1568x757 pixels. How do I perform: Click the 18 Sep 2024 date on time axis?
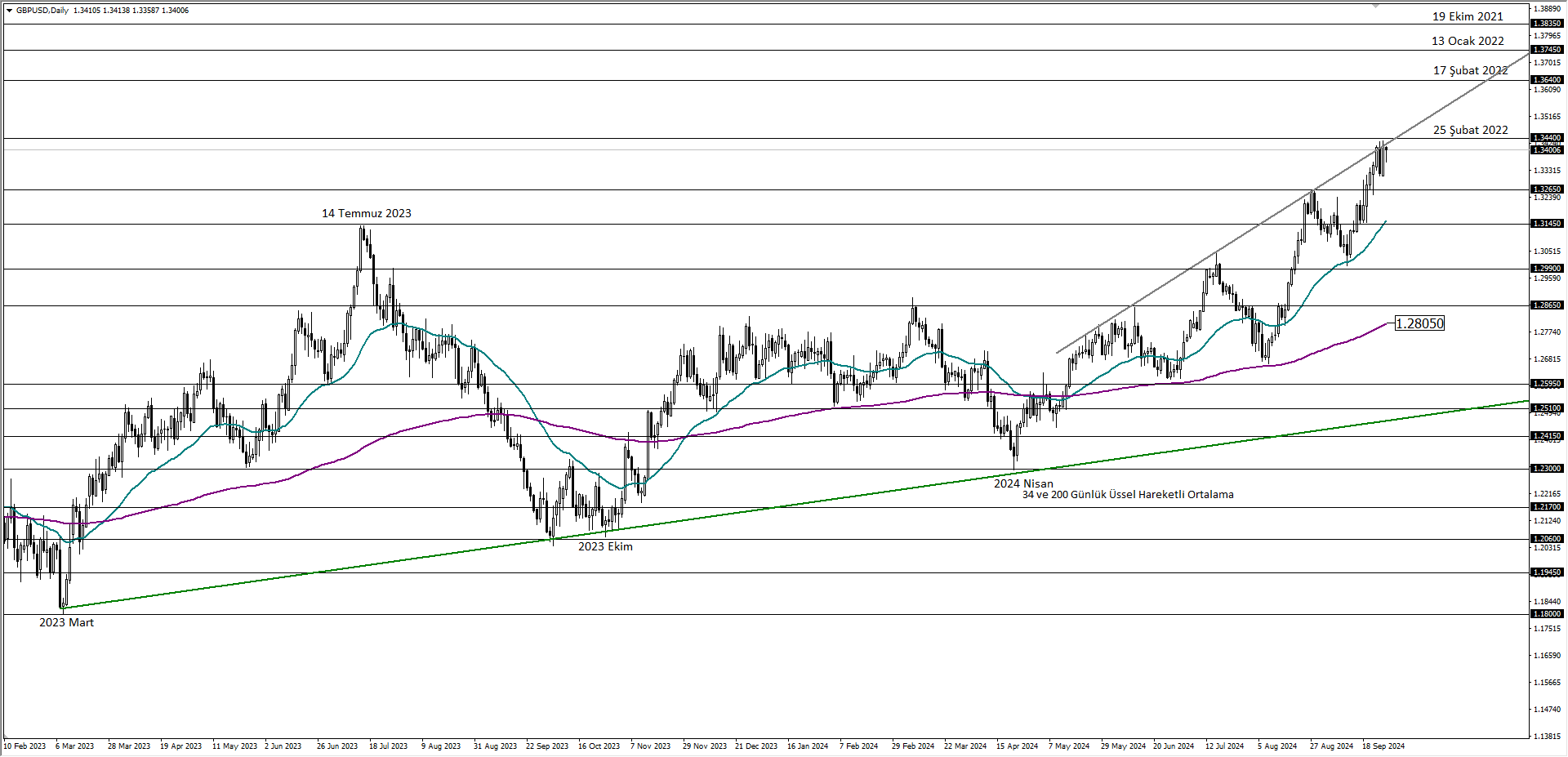click(1383, 746)
